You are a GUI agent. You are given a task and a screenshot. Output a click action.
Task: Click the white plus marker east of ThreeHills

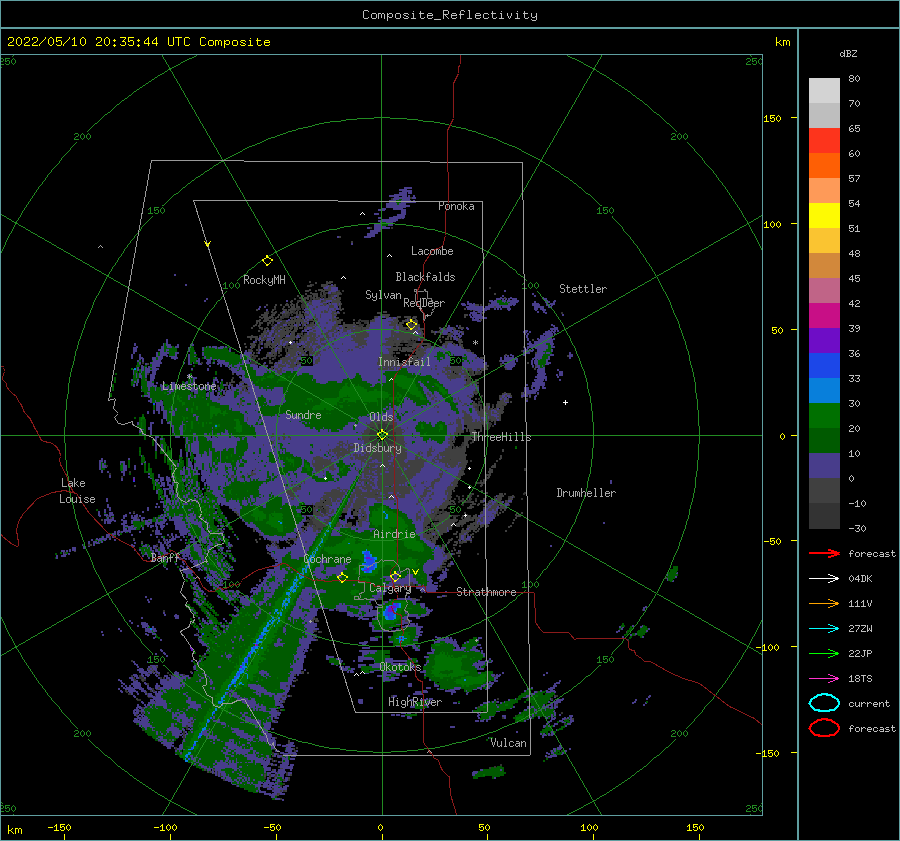(x=565, y=402)
